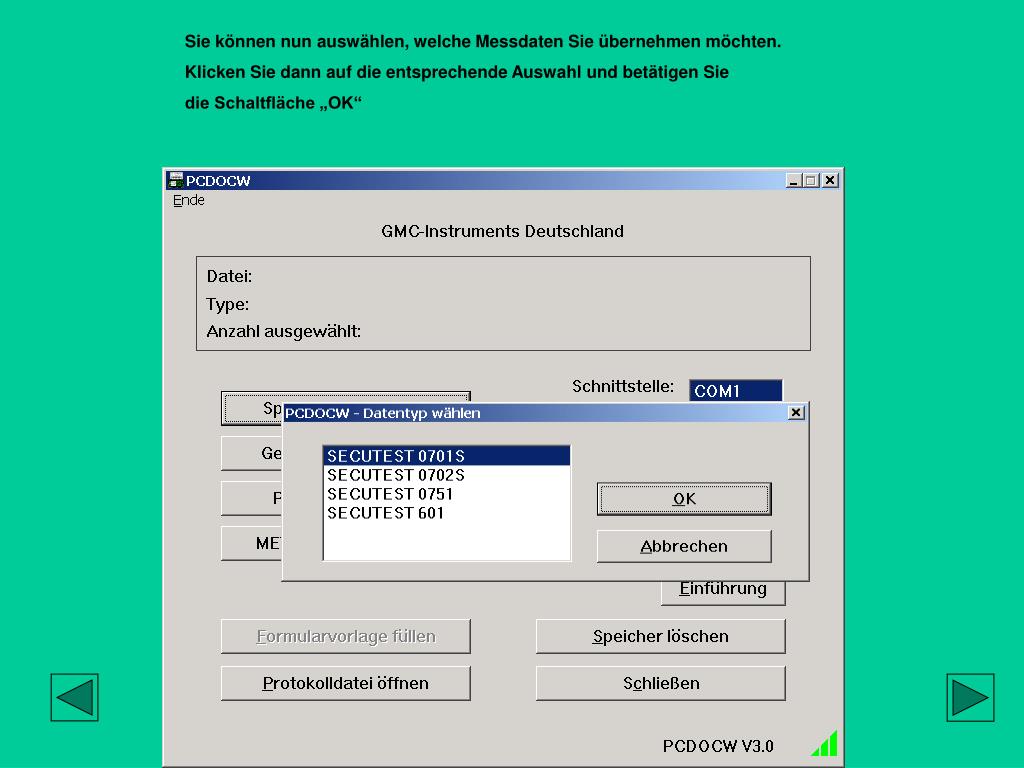The width and height of the screenshot is (1024, 768).
Task: Click the Einführung button
Action: tap(723, 592)
